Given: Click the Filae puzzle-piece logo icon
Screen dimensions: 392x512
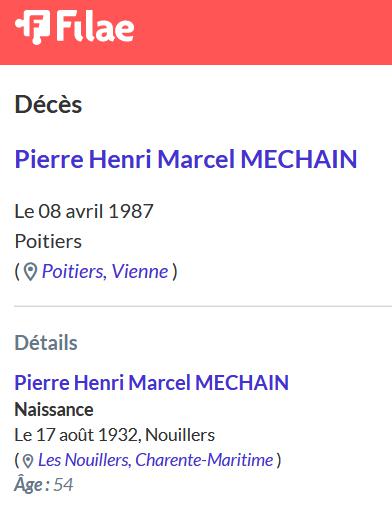Looking at the screenshot, I should [33, 27].
